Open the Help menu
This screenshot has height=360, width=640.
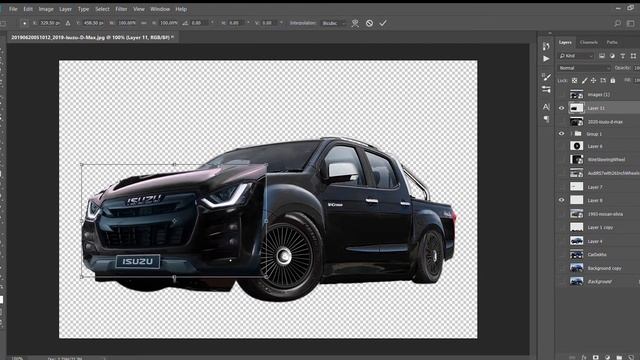click(x=181, y=9)
